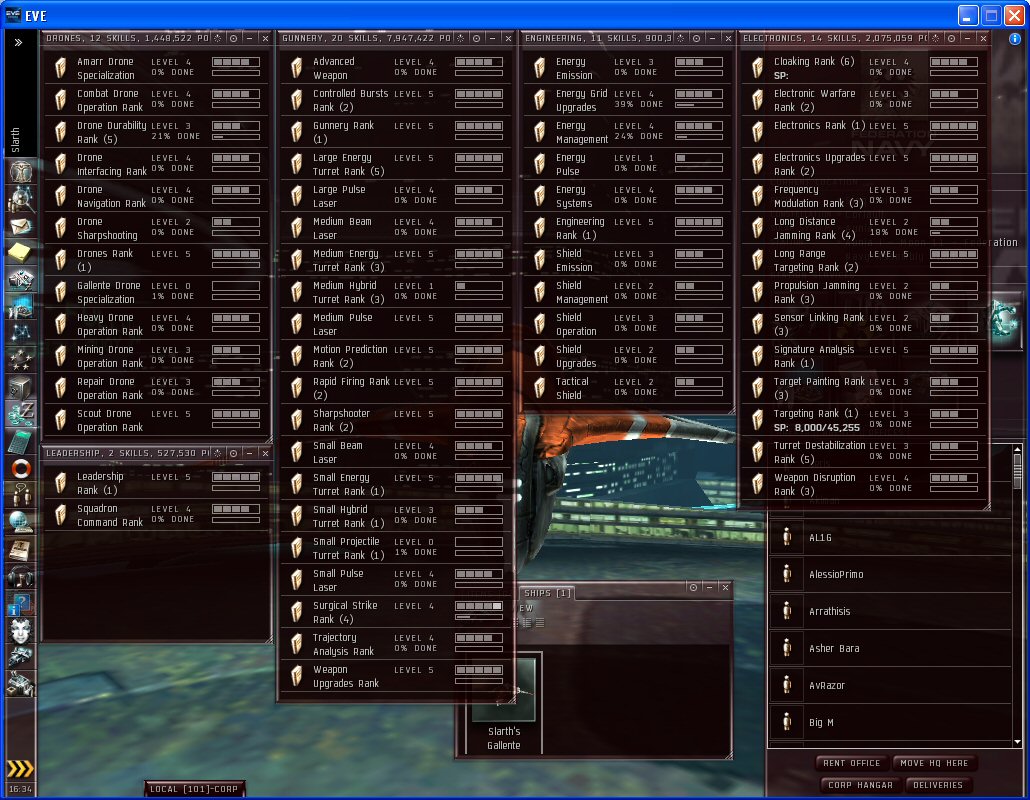Click the Amarr Drone Specialization skill book icon
Screen dimensions: 1030x800
coord(60,68)
